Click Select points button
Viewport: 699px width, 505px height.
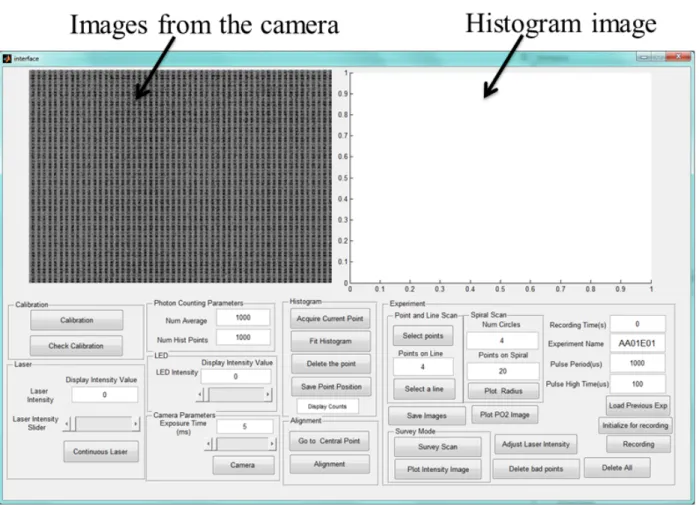[x=423, y=336]
